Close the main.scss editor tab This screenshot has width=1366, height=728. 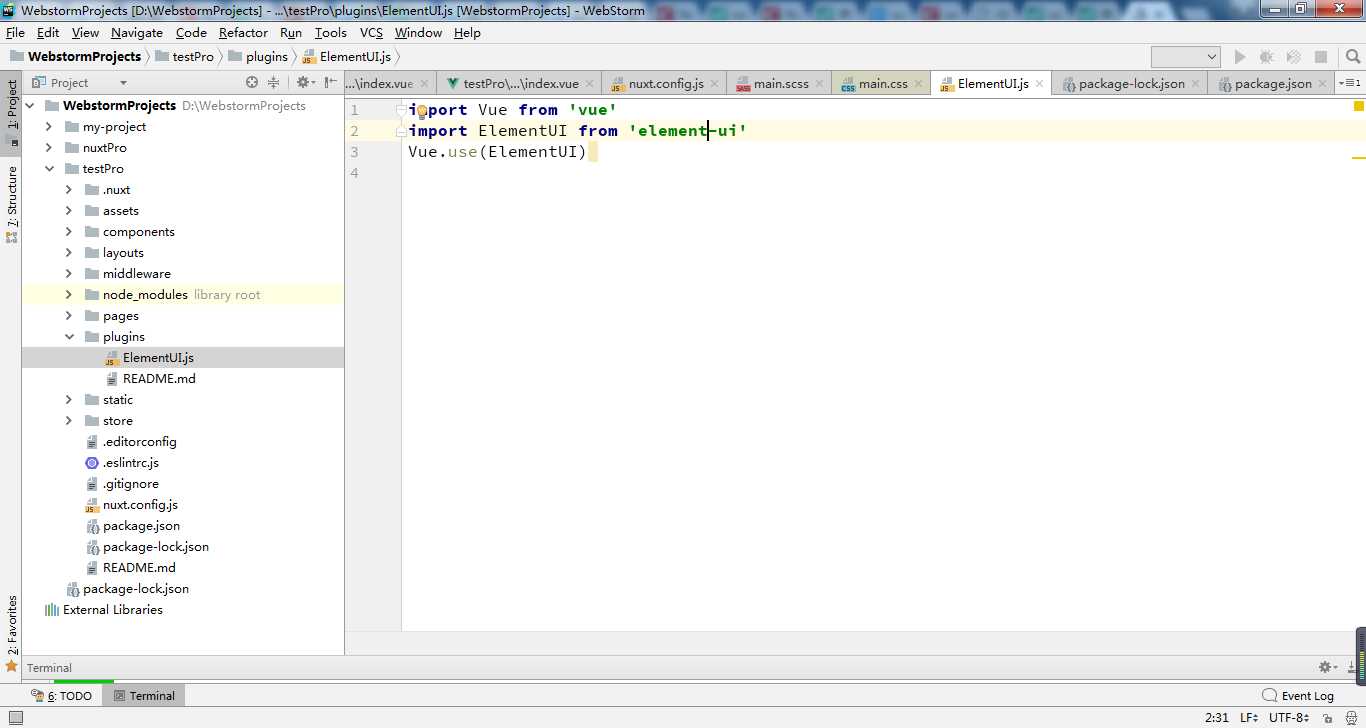pos(820,84)
